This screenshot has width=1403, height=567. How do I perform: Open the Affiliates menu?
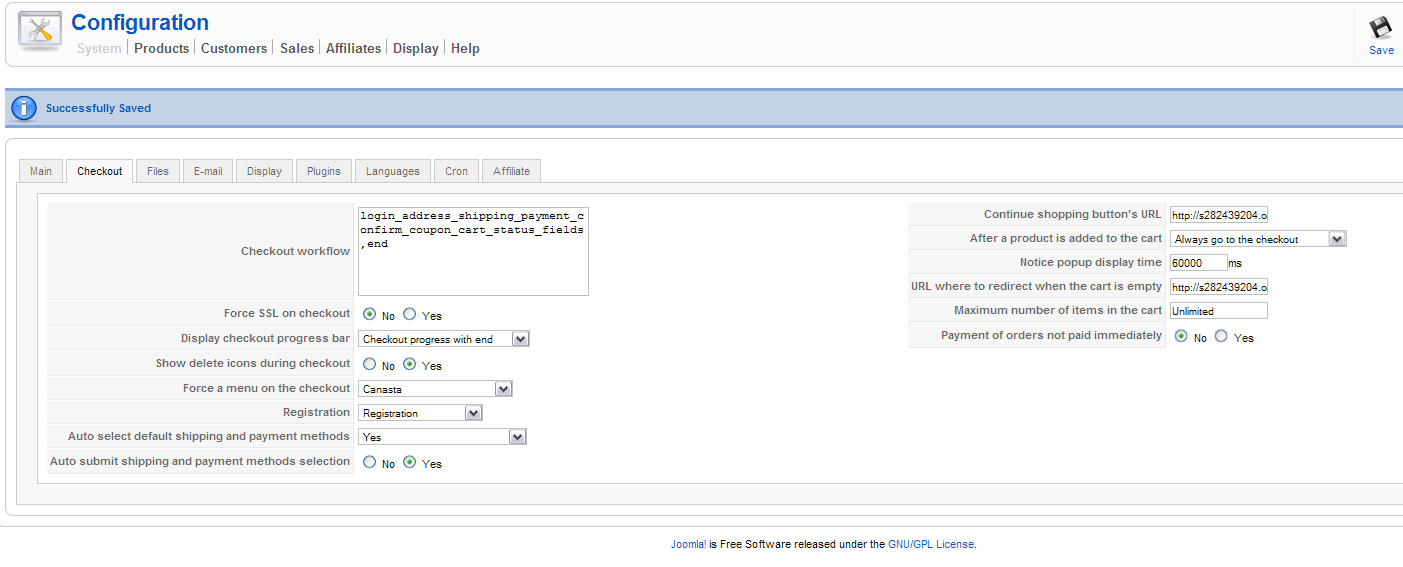pos(353,48)
